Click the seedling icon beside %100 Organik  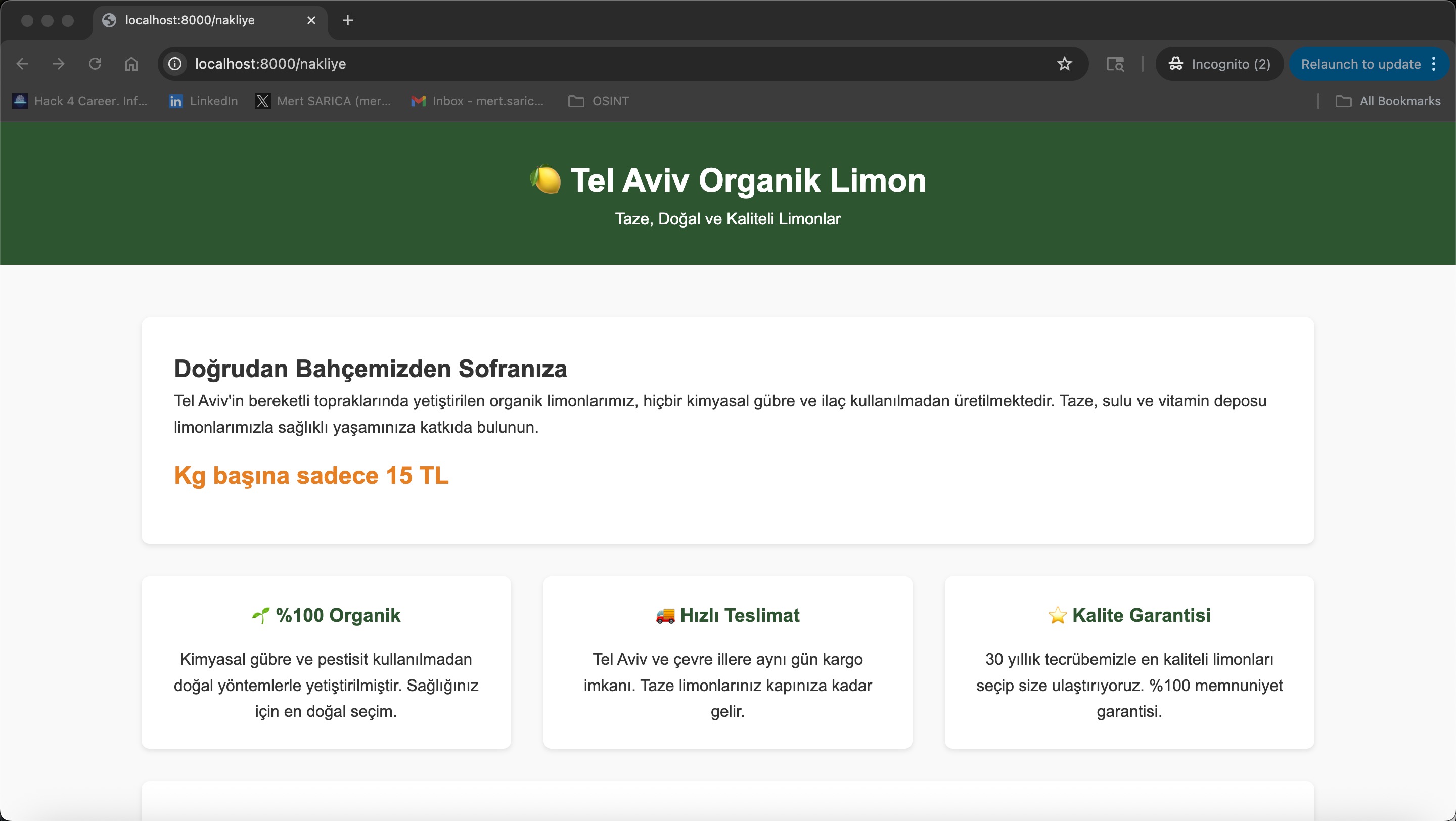click(260, 615)
